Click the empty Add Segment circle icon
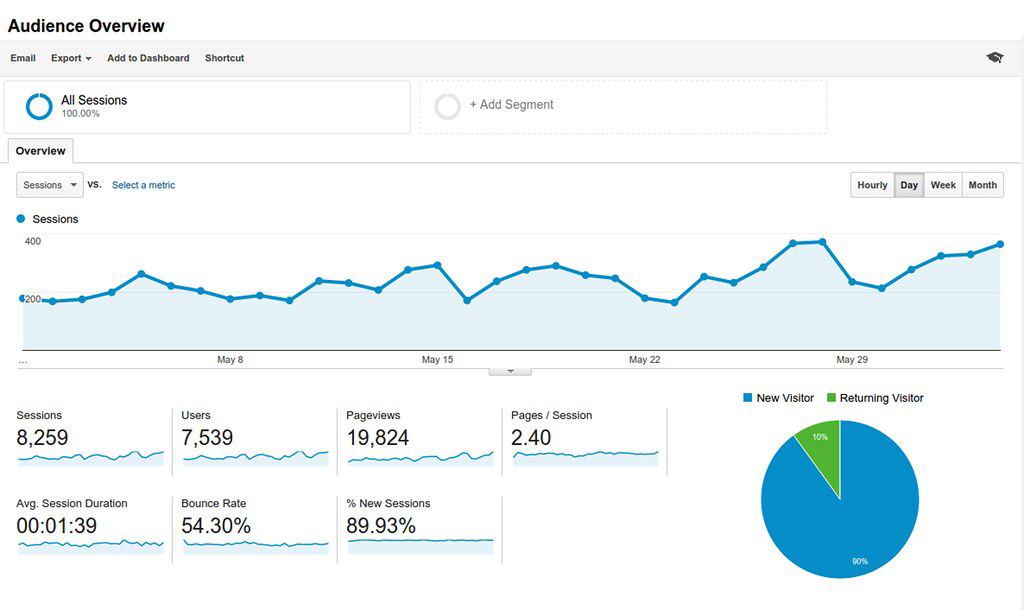 tap(448, 106)
